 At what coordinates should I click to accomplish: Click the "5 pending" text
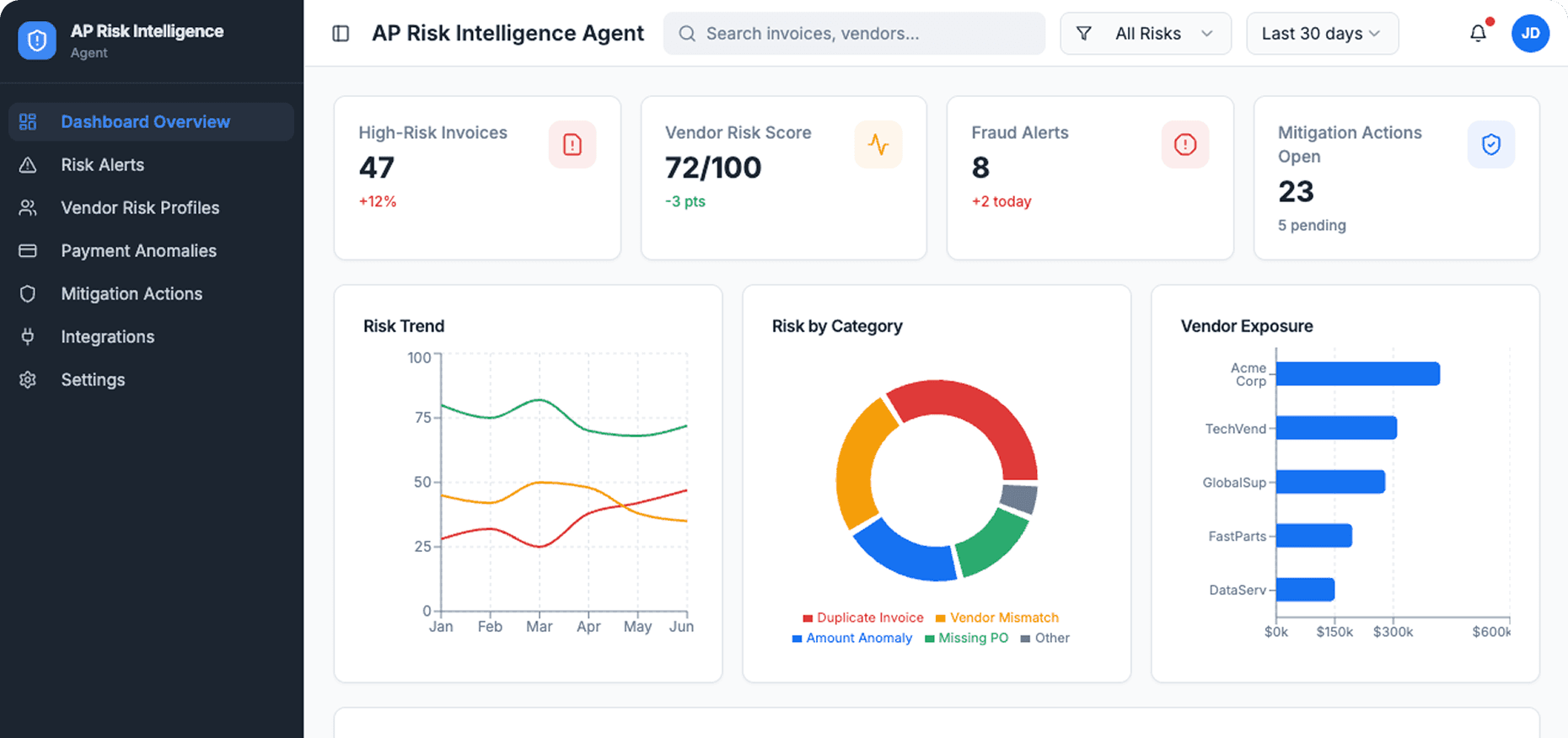pos(1312,225)
